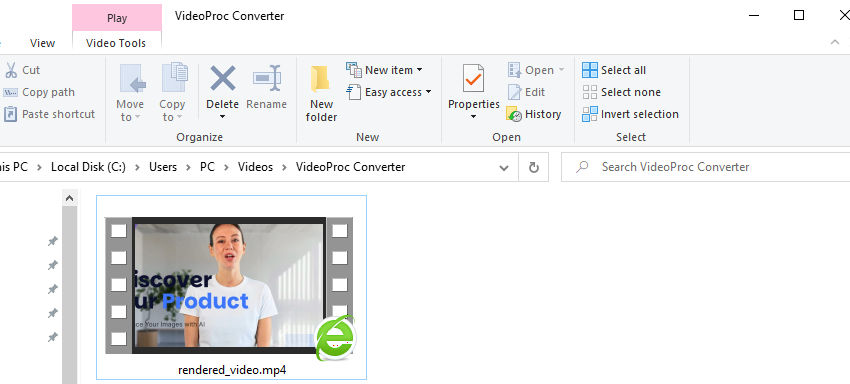This screenshot has height=384, width=850.
Task: Click the pink Play contextual tab
Action: point(117,18)
